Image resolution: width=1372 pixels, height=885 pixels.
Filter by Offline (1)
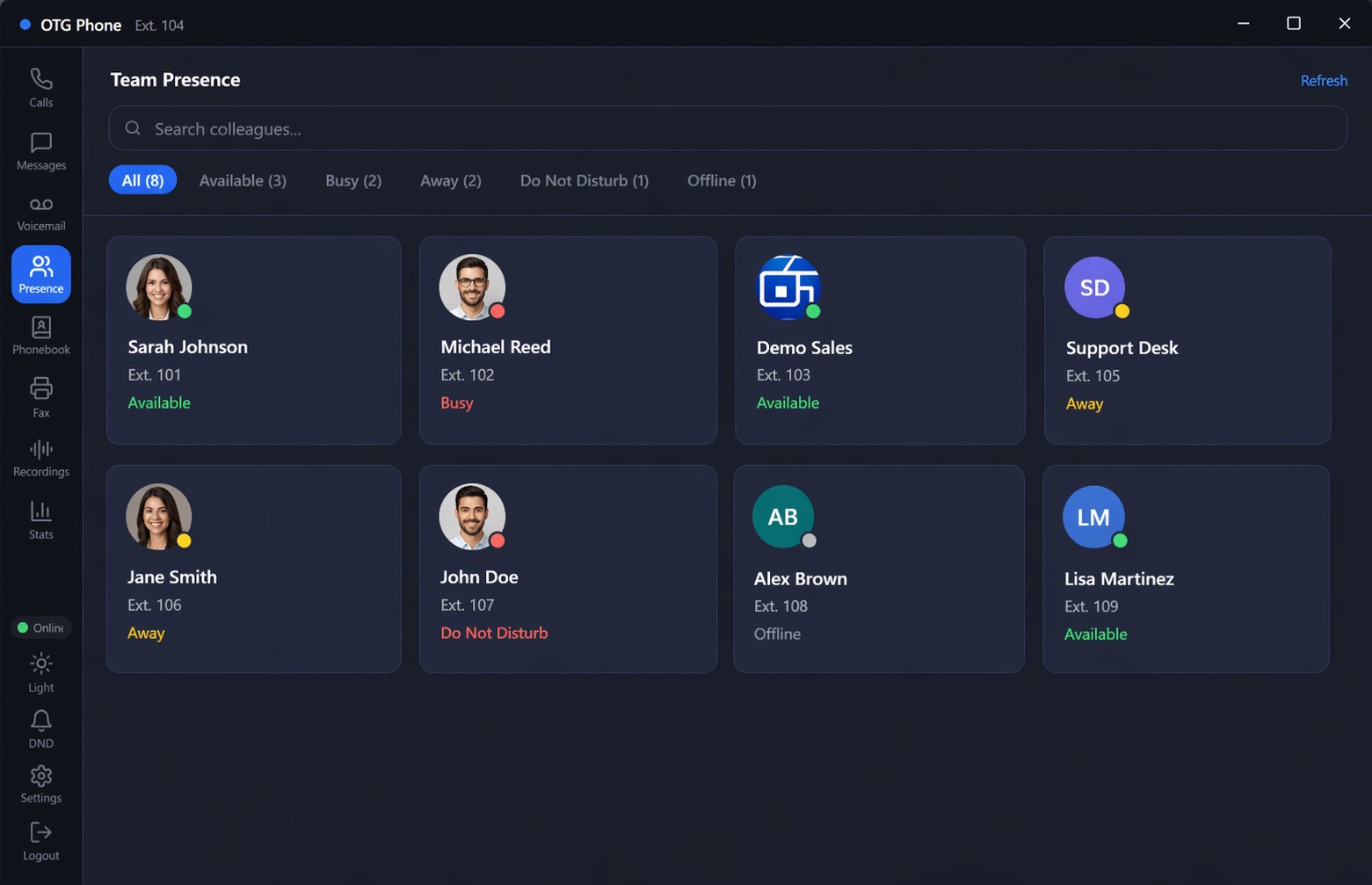(x=722, y=180)
